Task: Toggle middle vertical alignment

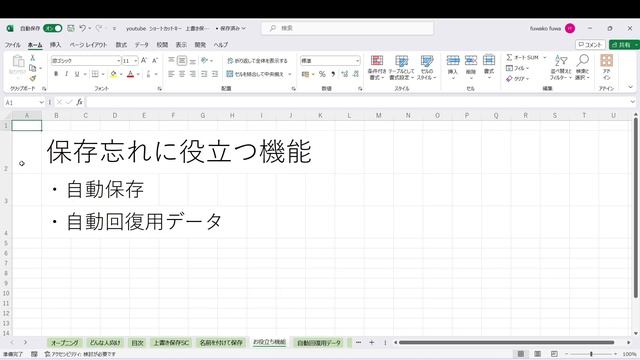Action: pyautogui.click(x=182, y=60)
